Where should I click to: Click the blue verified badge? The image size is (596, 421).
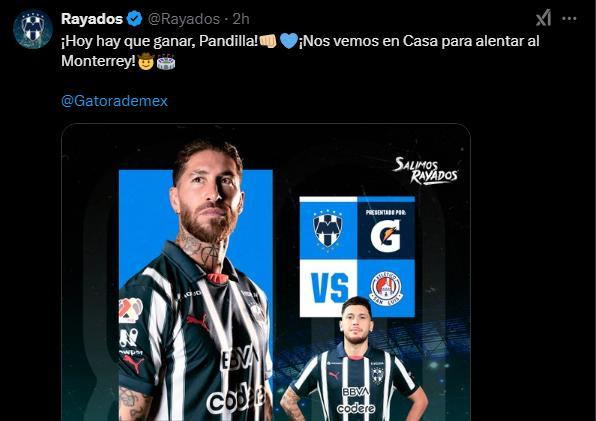point(134,19)
